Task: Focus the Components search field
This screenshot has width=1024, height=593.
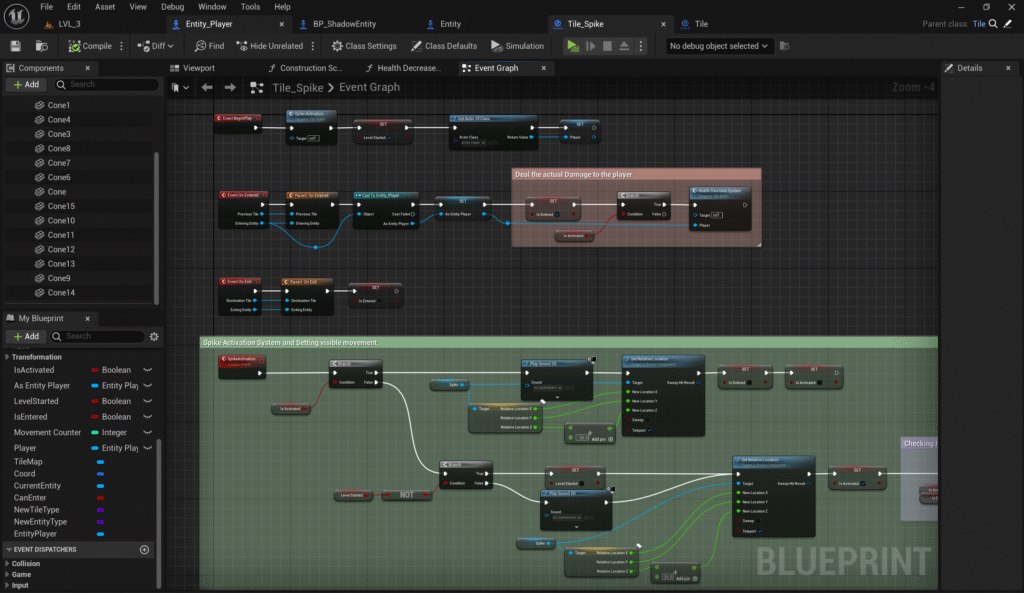Action: point(106,84)
